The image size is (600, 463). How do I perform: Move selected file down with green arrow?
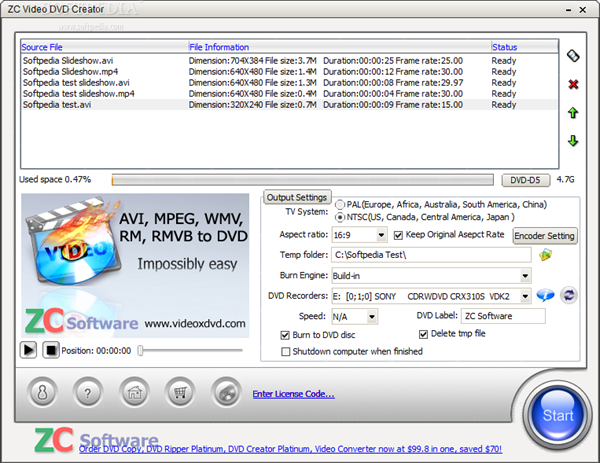click(x=573, y=141)
